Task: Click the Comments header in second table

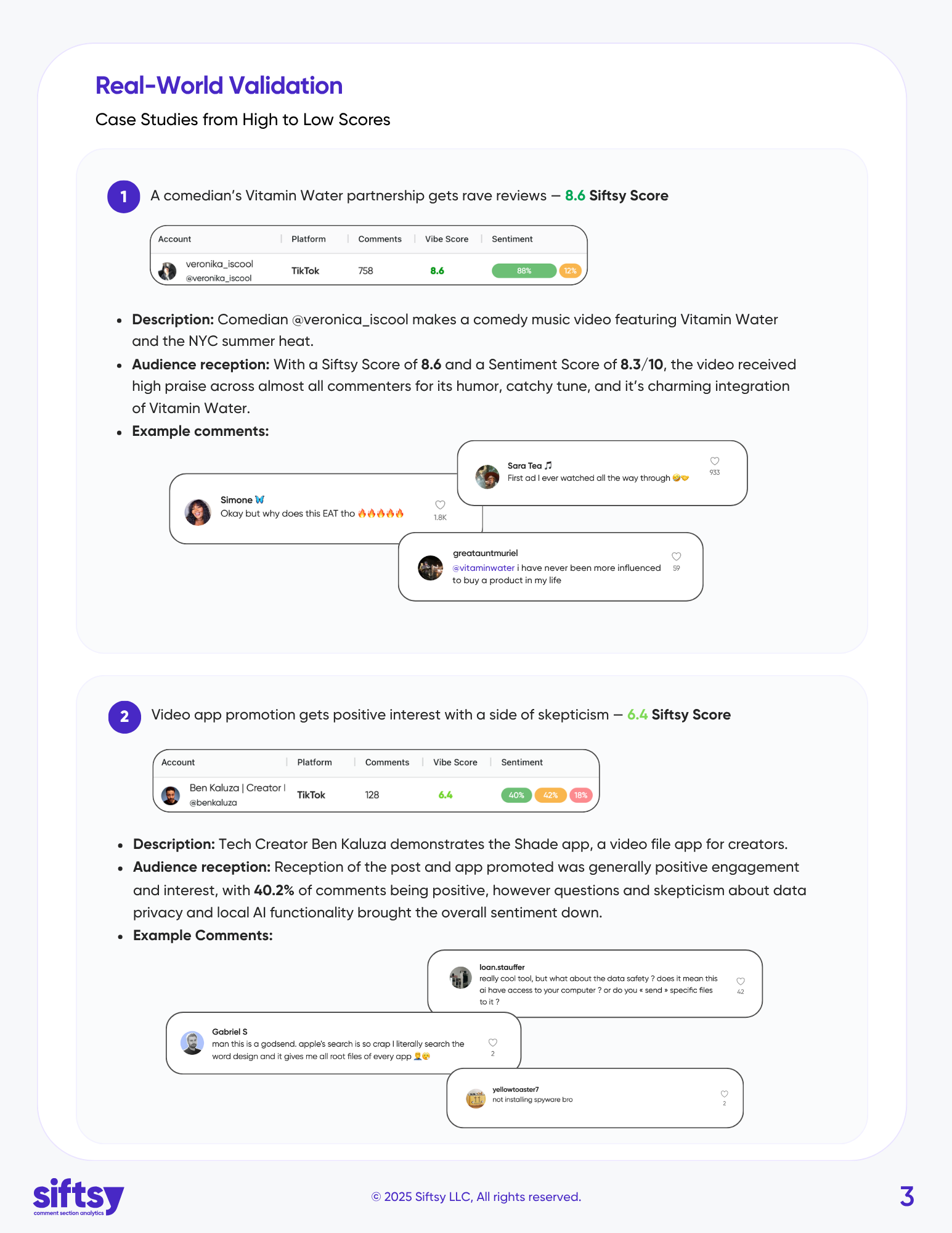Action: (x=387, y=763)
